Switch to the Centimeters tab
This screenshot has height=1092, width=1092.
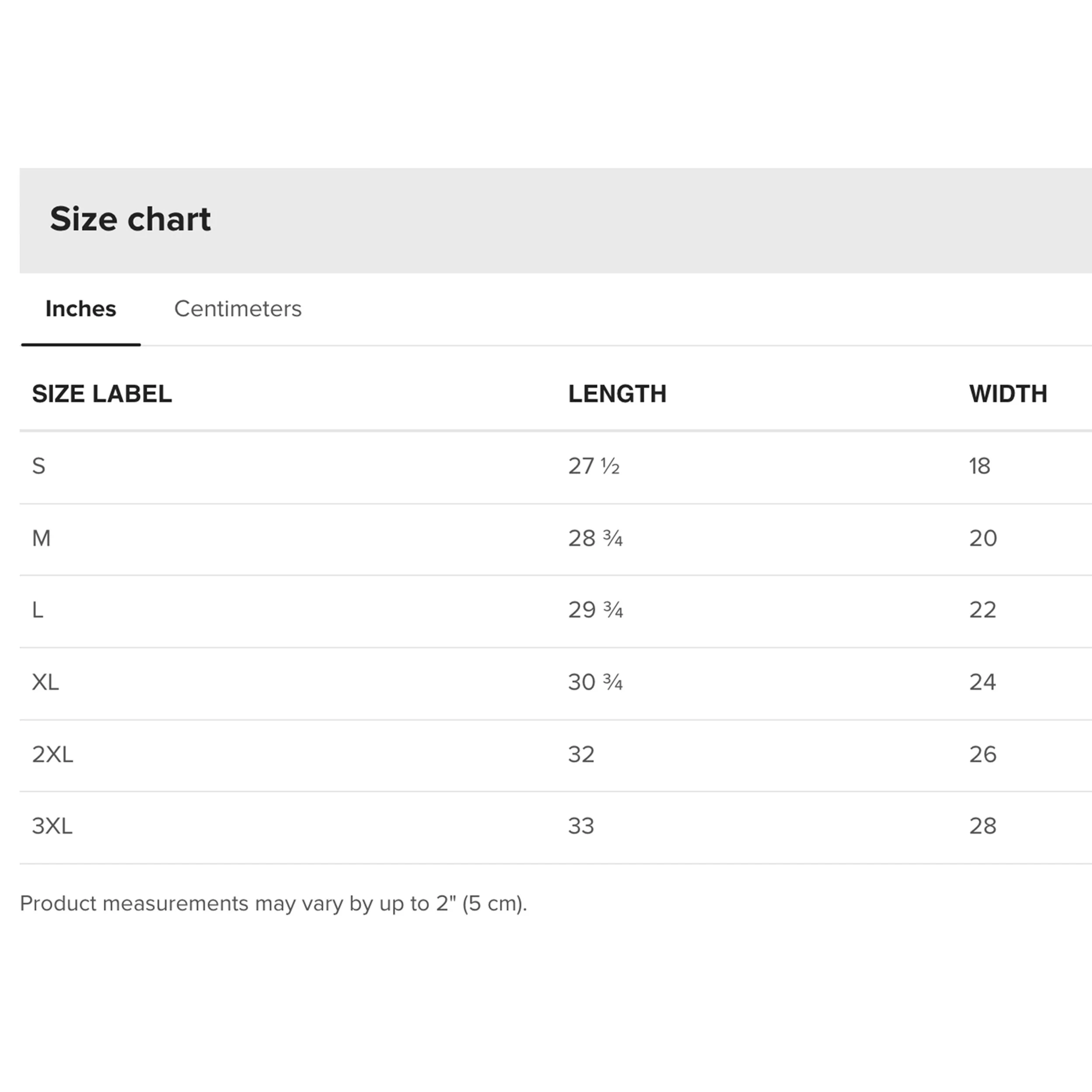237,309
